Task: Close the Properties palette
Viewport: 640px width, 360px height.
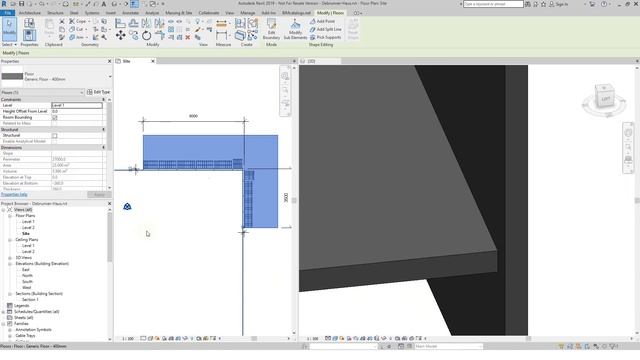Action: pyautogui.click(x=109, y=61)
